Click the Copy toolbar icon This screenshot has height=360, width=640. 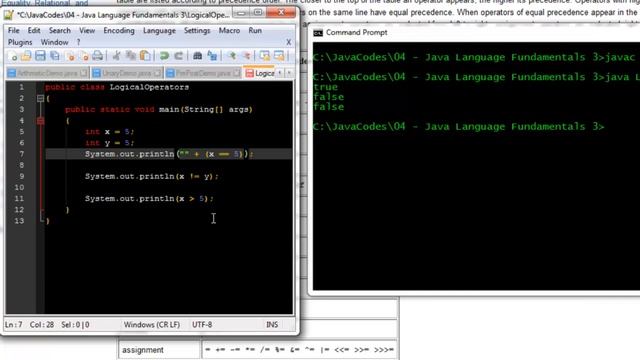coord(131,56)
